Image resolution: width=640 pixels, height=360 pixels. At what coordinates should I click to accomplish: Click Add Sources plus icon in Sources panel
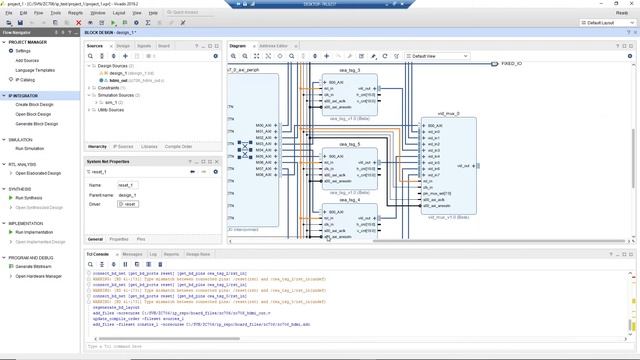click(x=125, y=56)
